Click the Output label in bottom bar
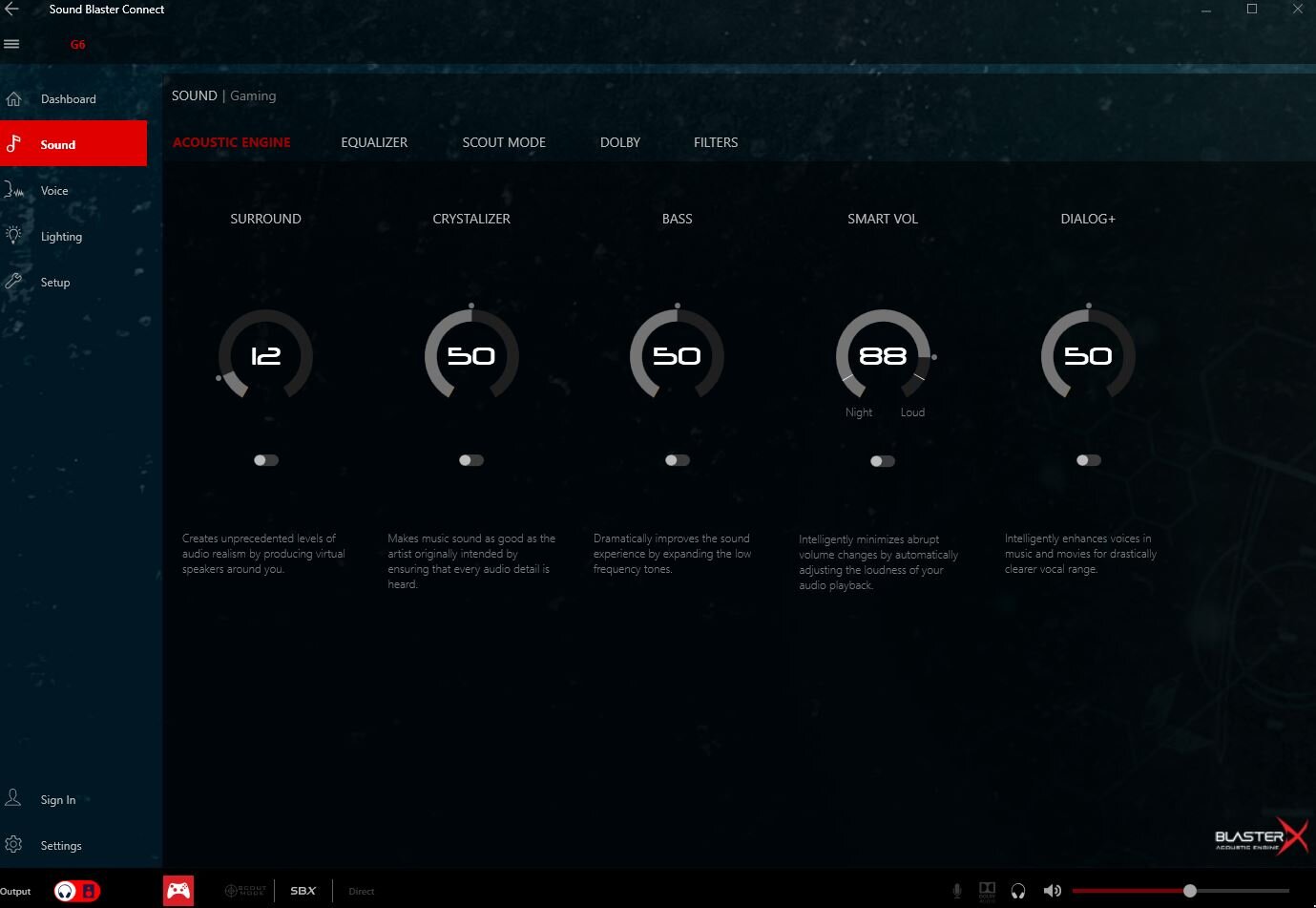Screen dimensions: 1316x908 tap(15, 892)
